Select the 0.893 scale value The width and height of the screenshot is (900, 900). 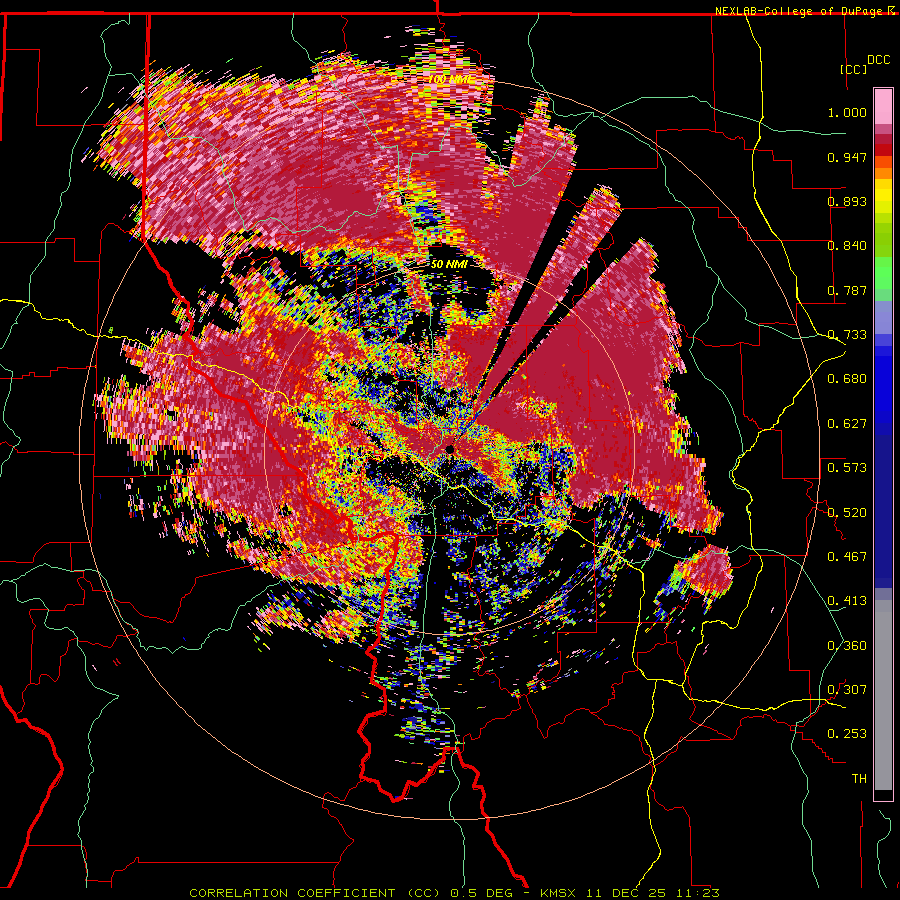pos(847,201)
